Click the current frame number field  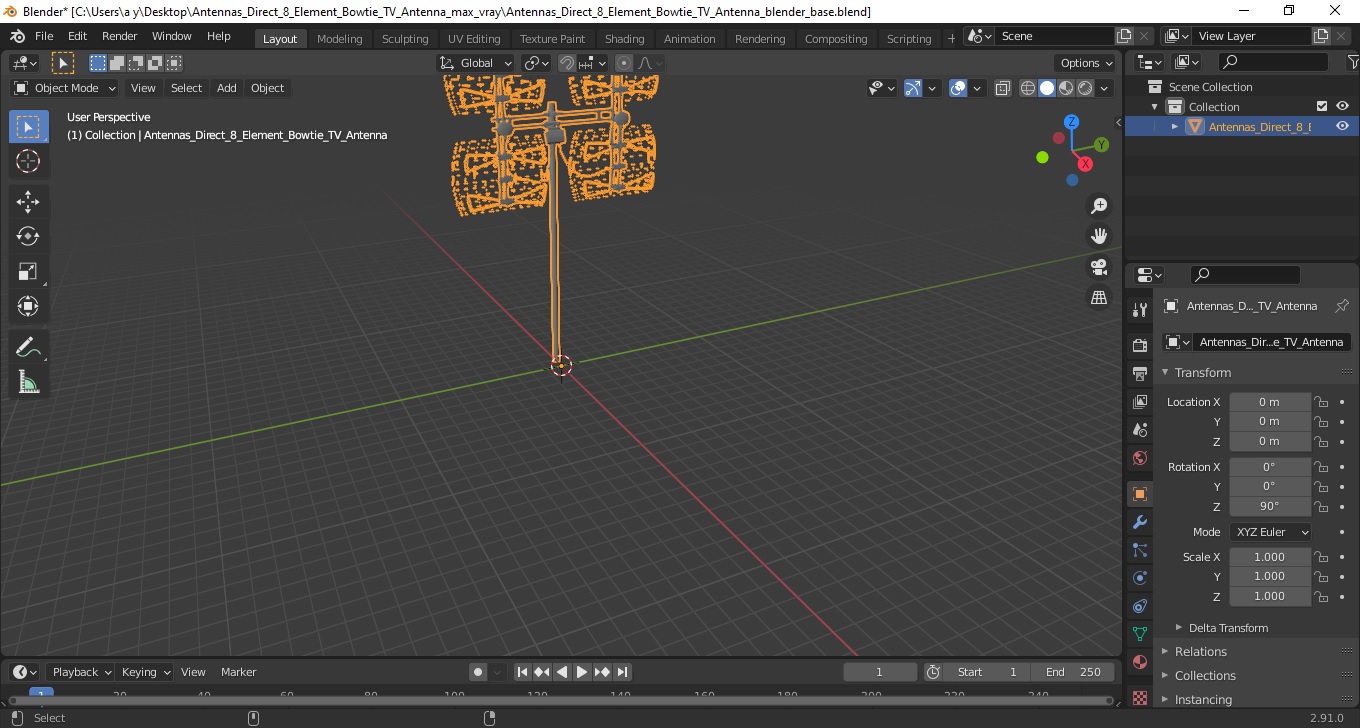click(880, 672)
